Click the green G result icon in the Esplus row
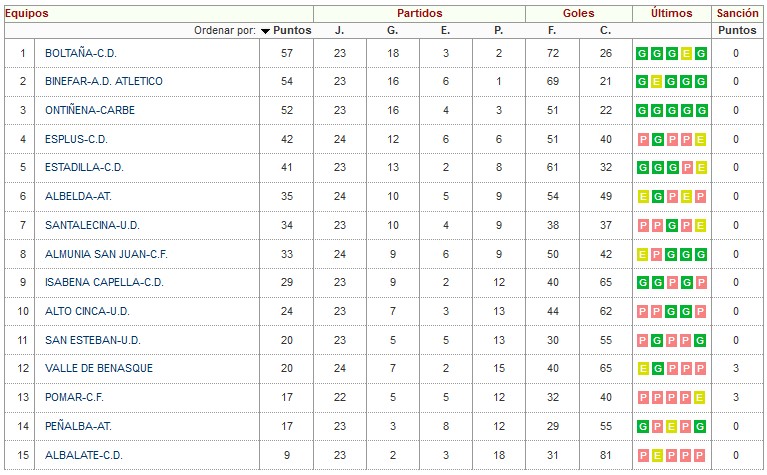This screenshot has width=767, height=475. tap(658, 139)
